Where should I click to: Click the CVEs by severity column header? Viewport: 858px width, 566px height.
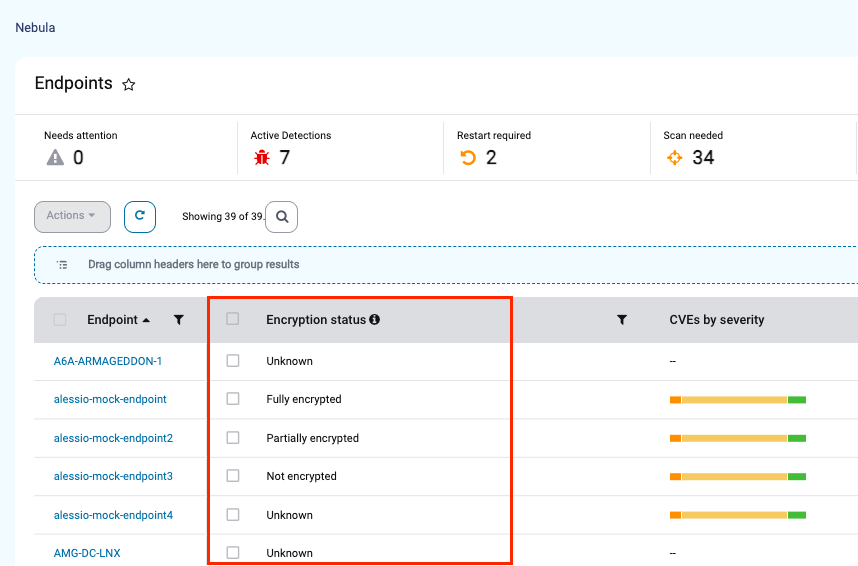717,320
